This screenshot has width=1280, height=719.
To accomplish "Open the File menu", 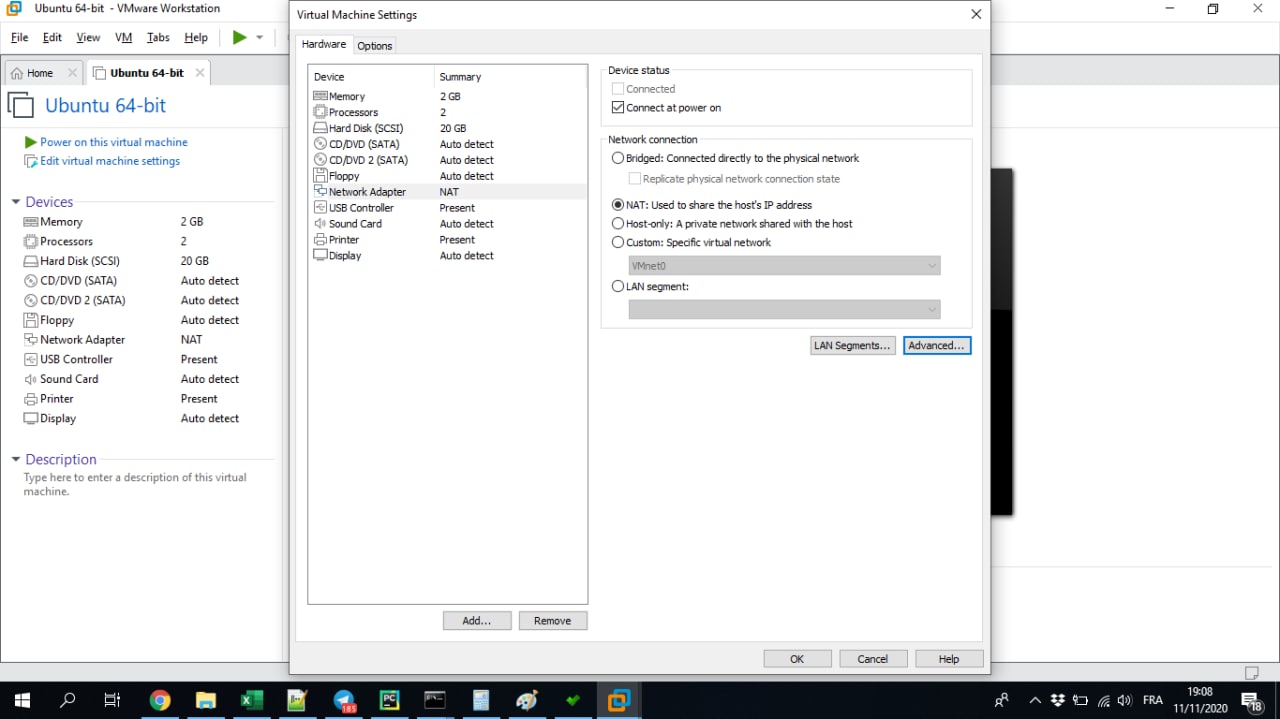I will (x=19, y=37).
